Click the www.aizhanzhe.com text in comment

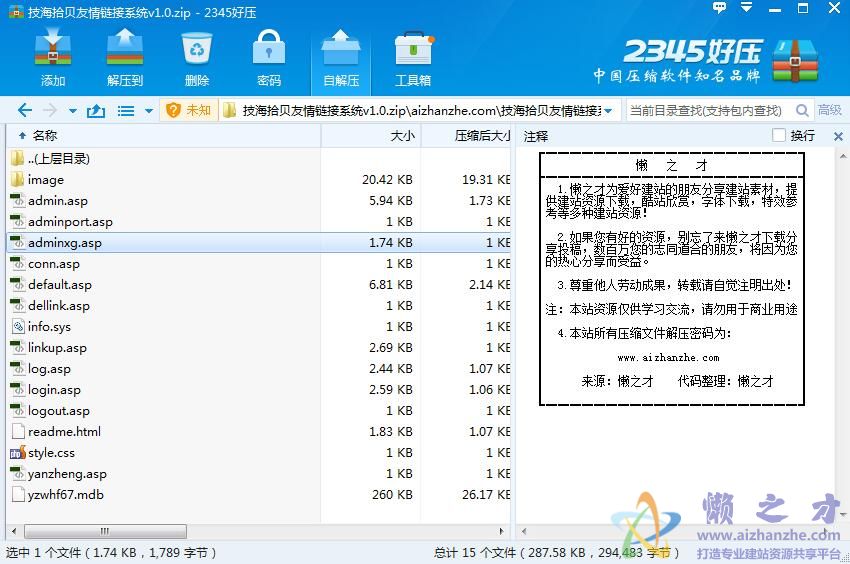coord(668,357)
